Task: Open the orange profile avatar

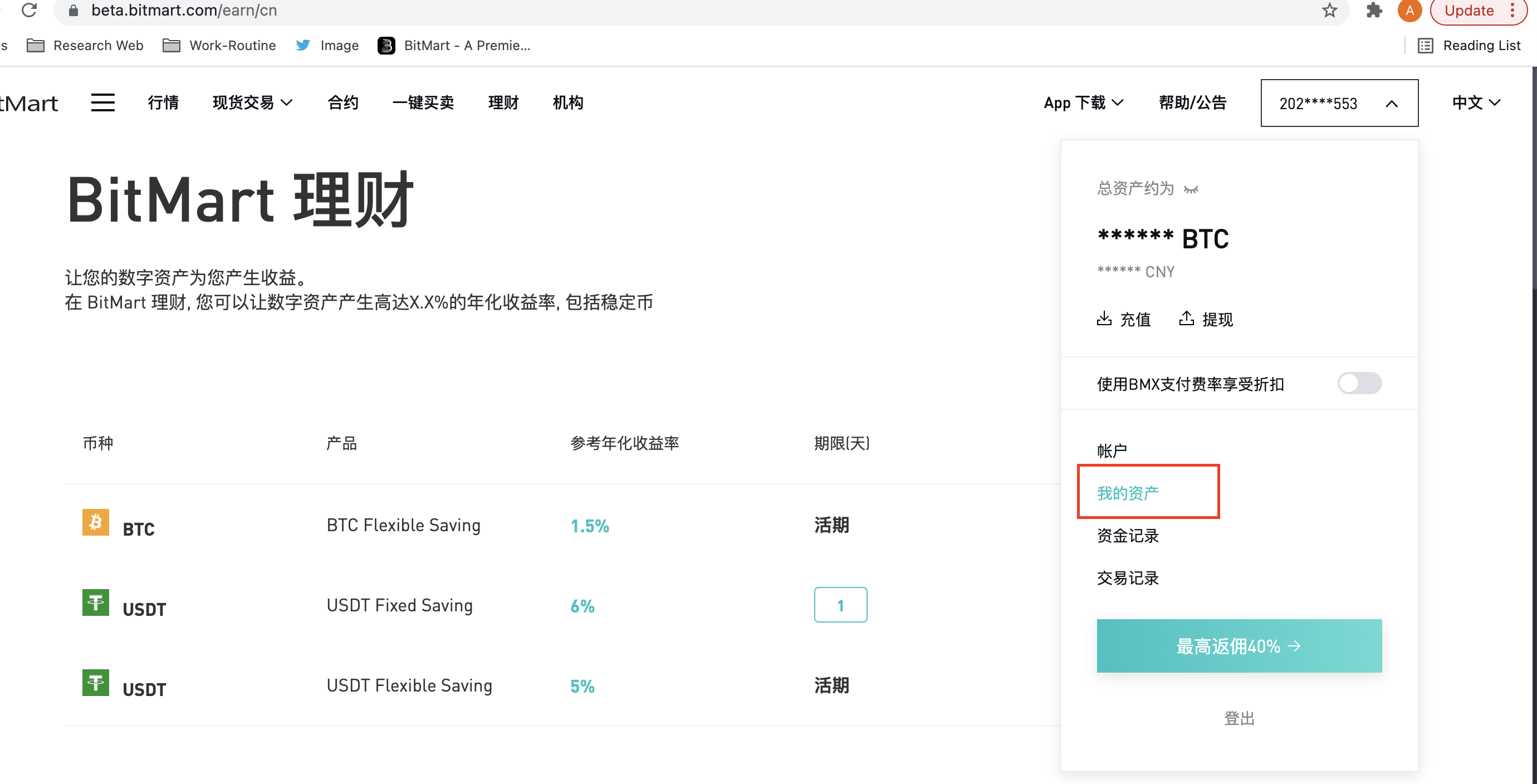Action: click(1410, 10)
